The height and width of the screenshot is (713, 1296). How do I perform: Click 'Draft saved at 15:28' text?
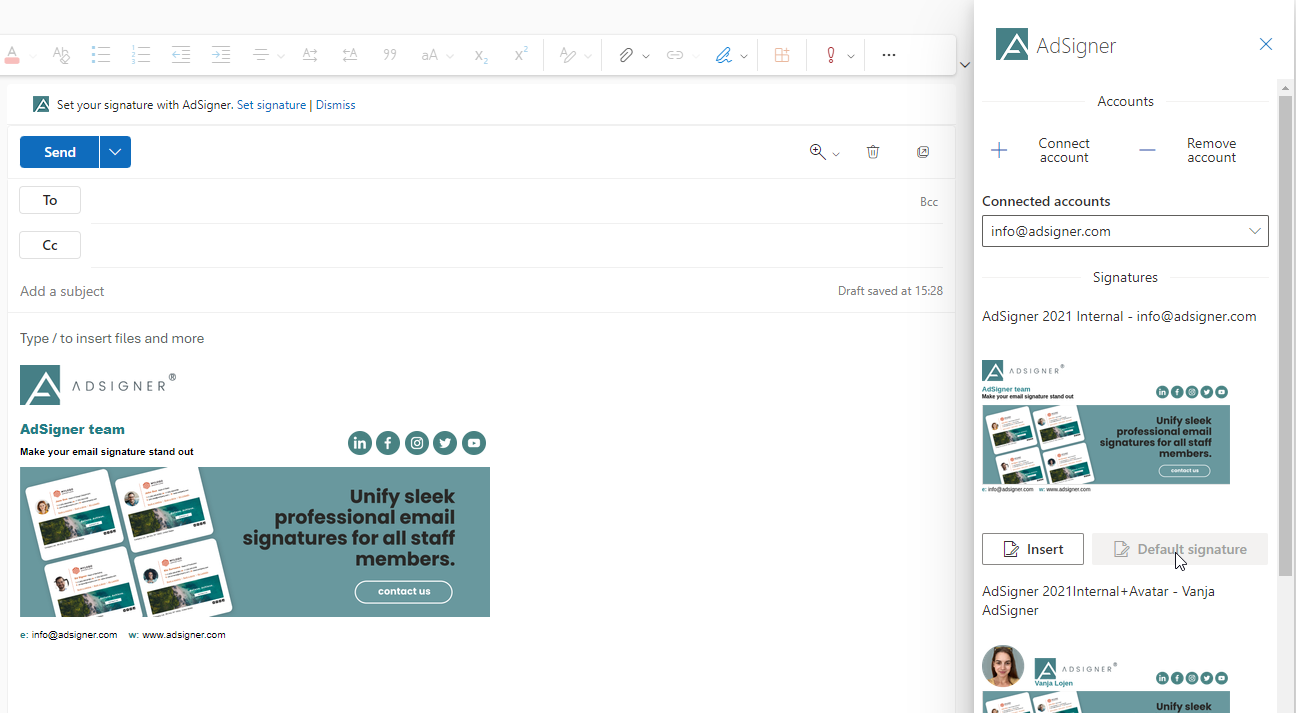click(x=890, y=291)
